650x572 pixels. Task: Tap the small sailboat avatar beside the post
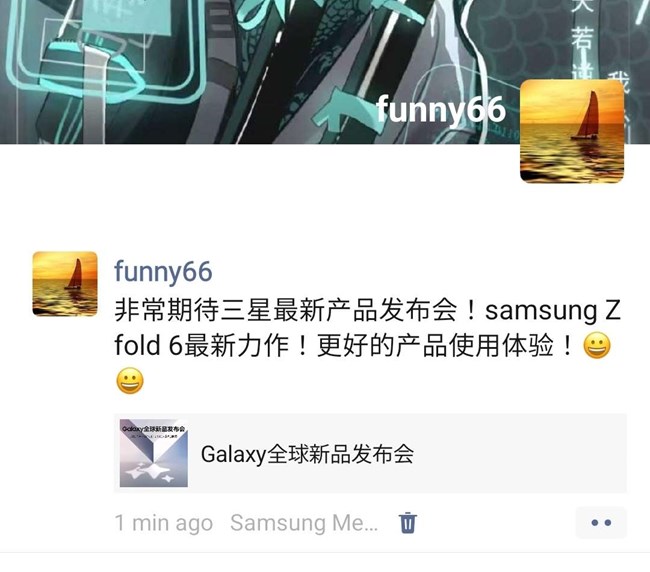(65, 284)
